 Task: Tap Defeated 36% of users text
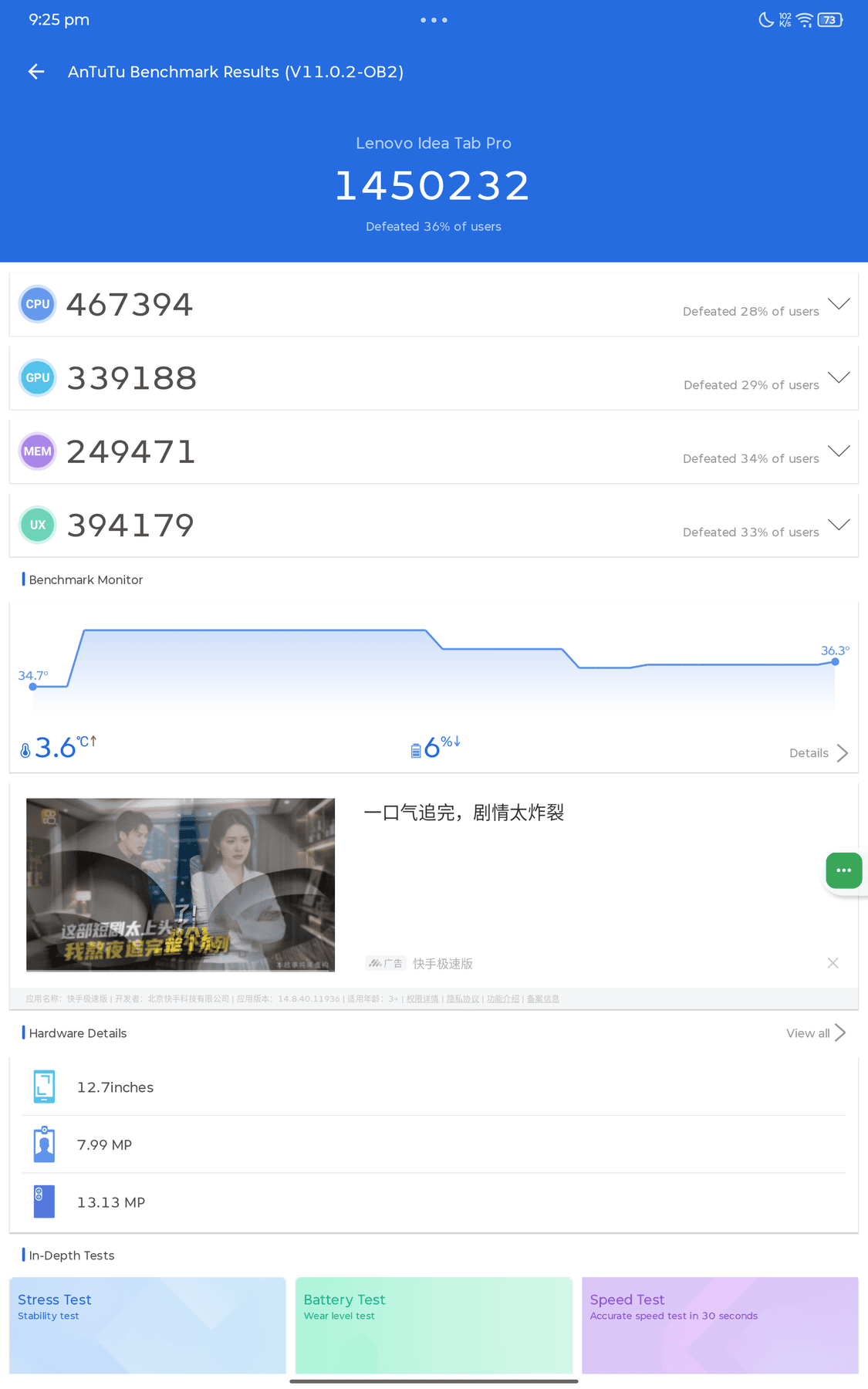coord(434,227)
